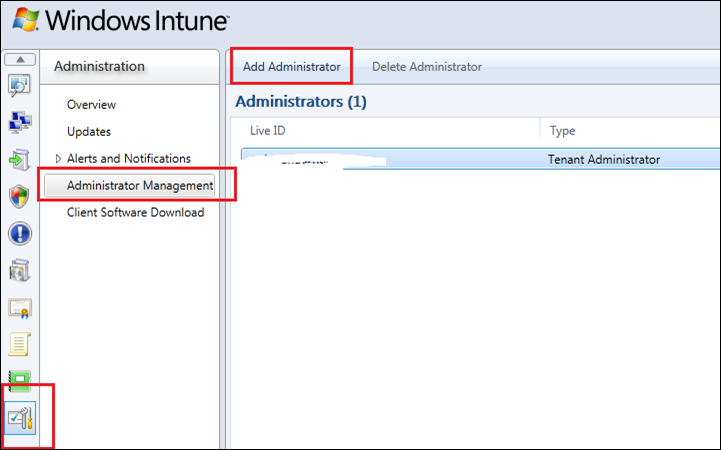
Task: Open the Reports green notebook icon
Action: tap(19, 381)
